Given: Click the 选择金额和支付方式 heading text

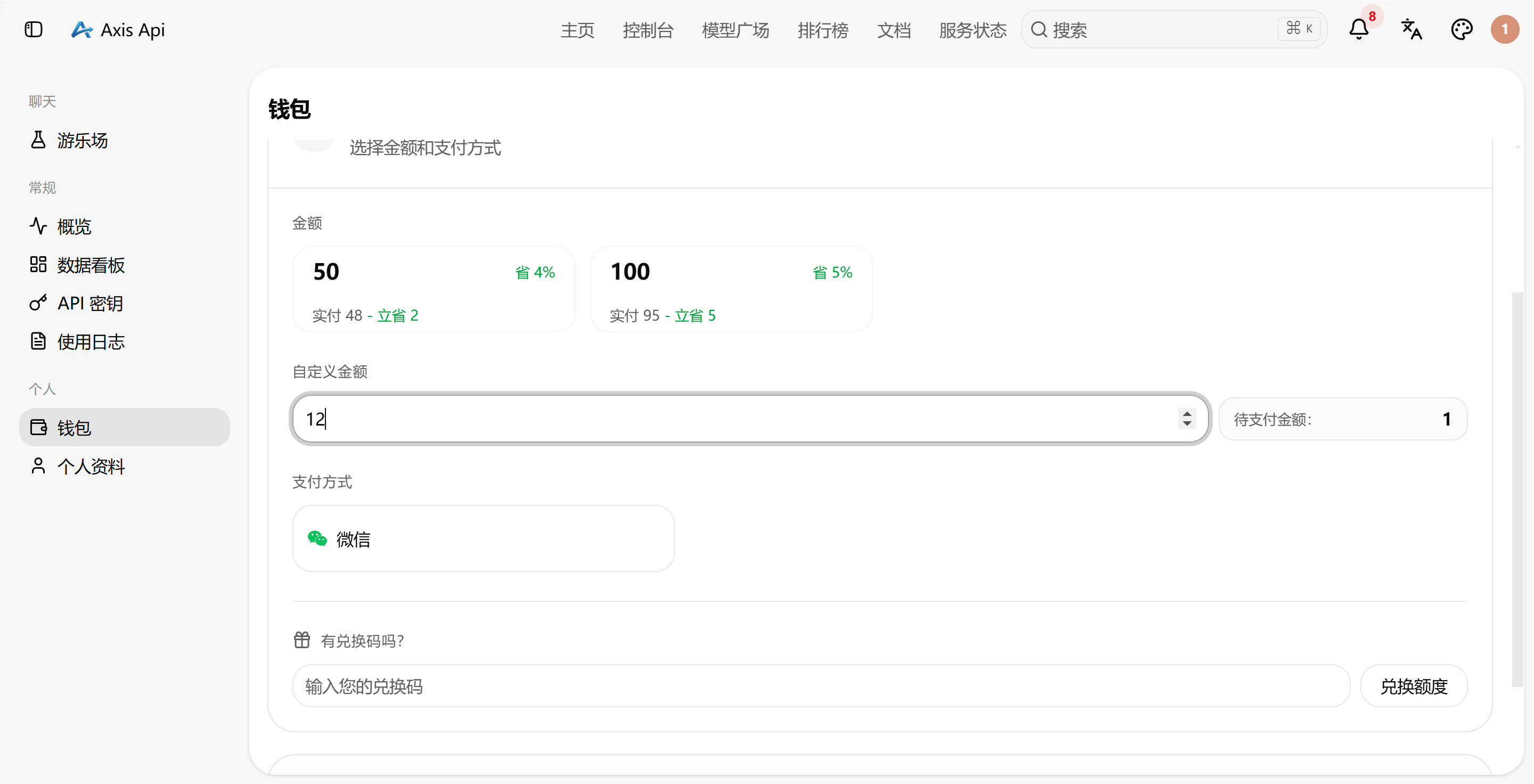Looking at the screenshot, I should click(x=425, y=148).
